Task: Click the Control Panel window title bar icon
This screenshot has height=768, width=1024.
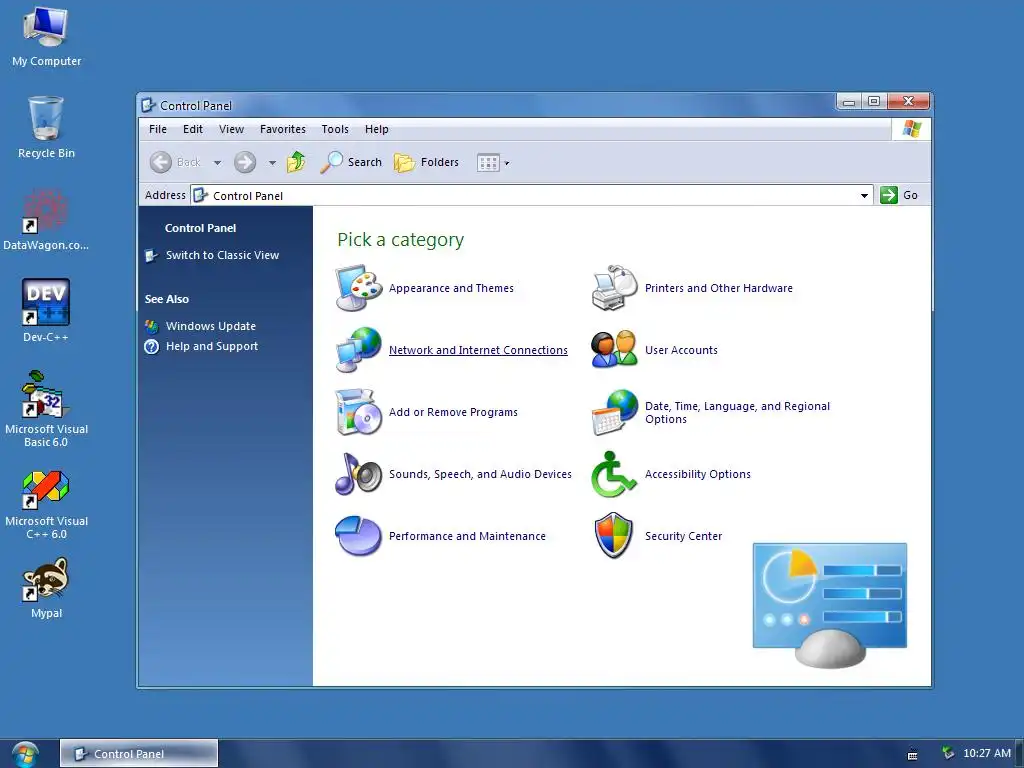Action: 149,105
